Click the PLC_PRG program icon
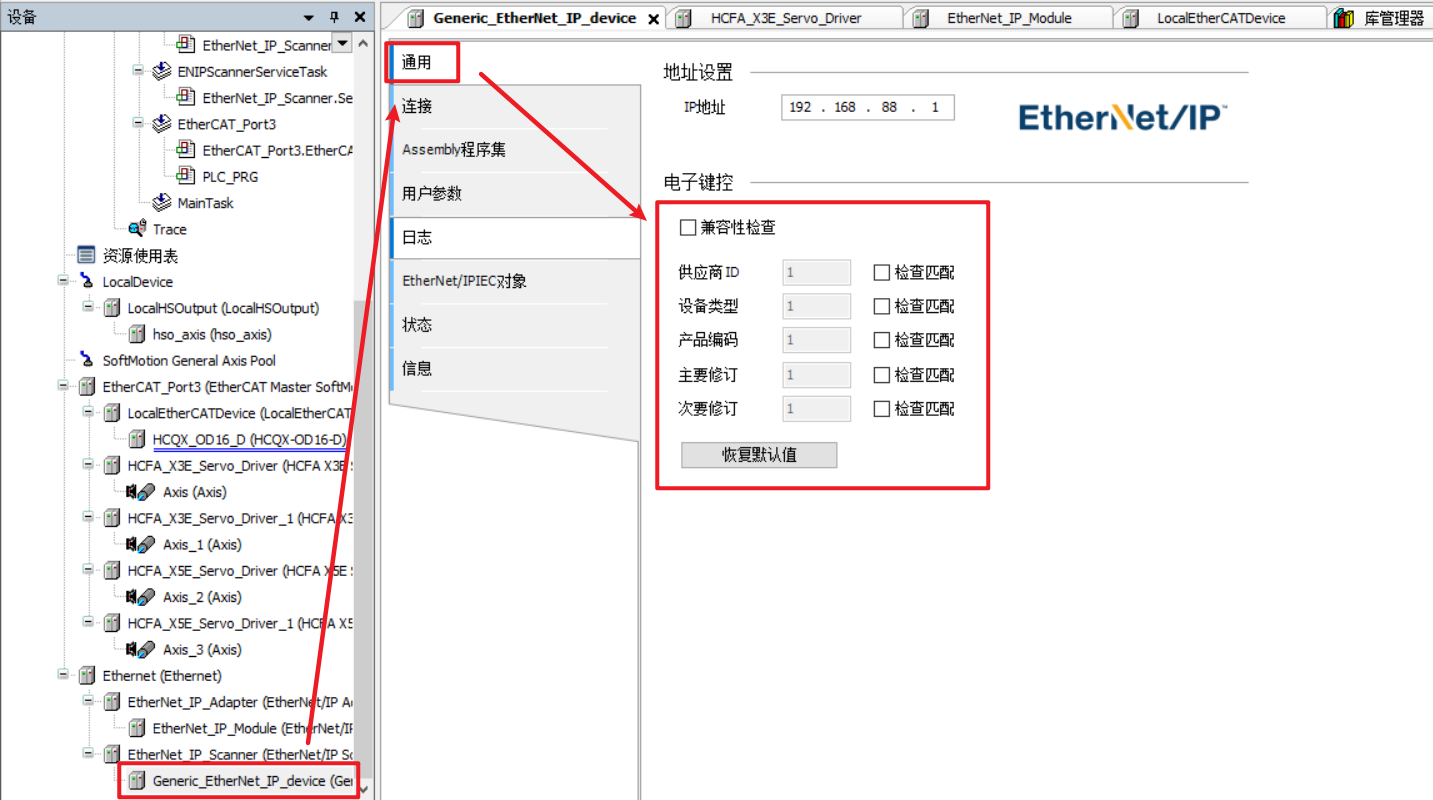1433x800 pixels. click(186, 176)
